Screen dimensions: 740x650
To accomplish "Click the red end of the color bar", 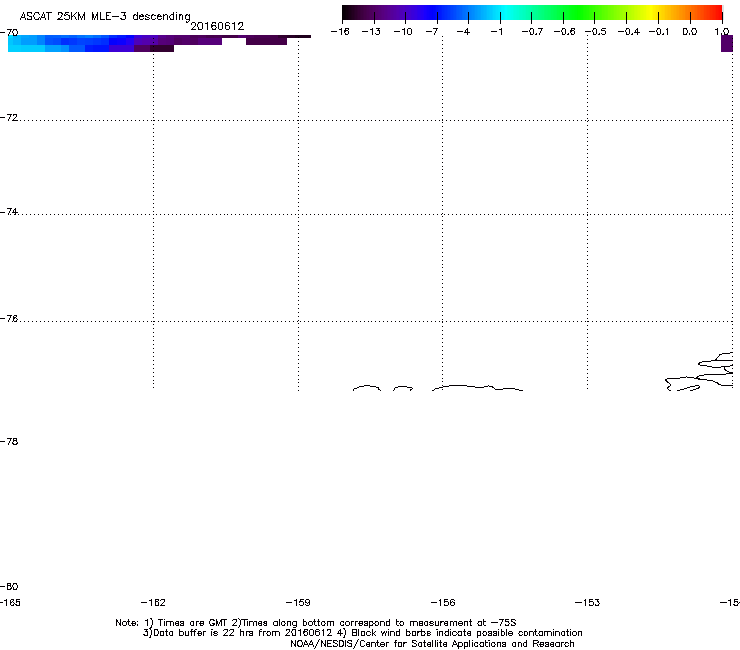I will click(713, 12).
